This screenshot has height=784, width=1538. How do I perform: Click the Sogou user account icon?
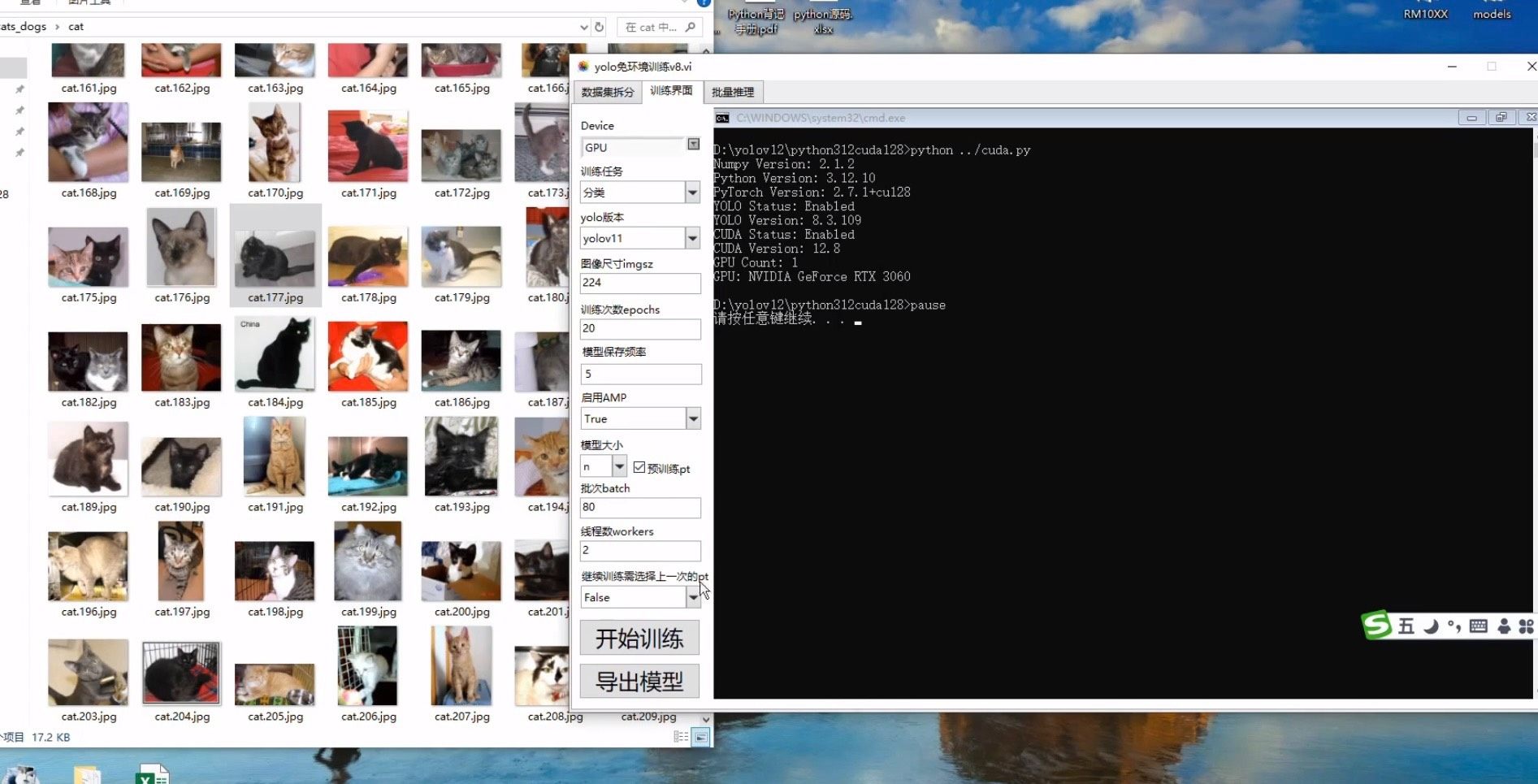(1504, 626)
